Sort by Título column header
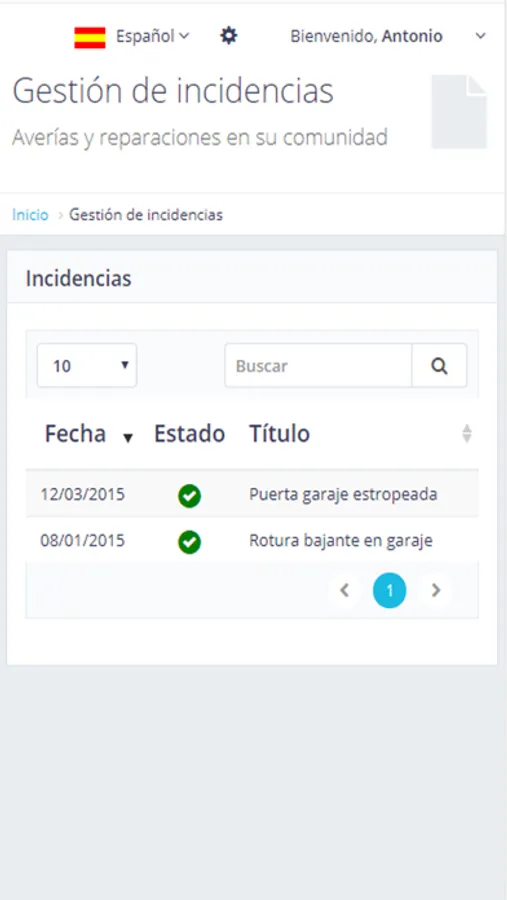The height and width of the screenshot is (900, 507). 280,434
